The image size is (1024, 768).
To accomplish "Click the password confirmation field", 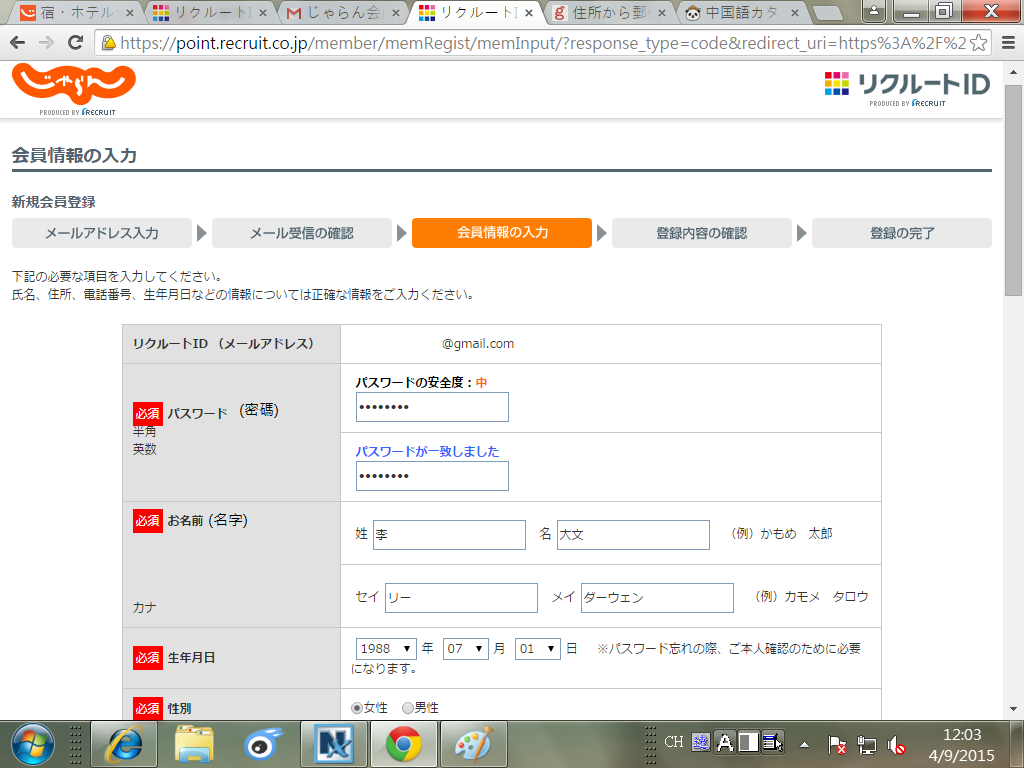I will tap(432, 476).
